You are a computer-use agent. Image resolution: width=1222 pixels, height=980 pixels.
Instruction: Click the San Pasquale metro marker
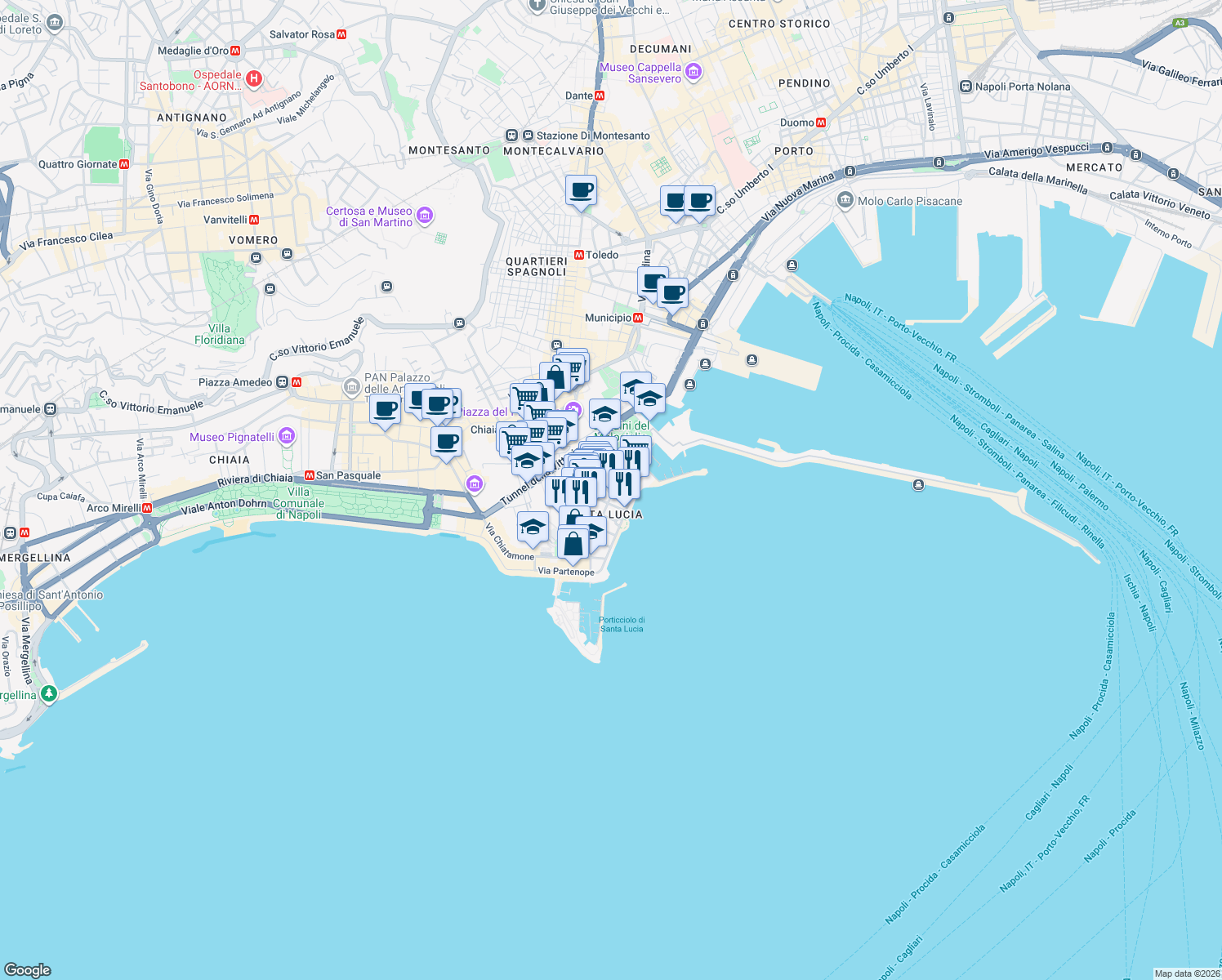pyautogui.click(x=310, y=474)
